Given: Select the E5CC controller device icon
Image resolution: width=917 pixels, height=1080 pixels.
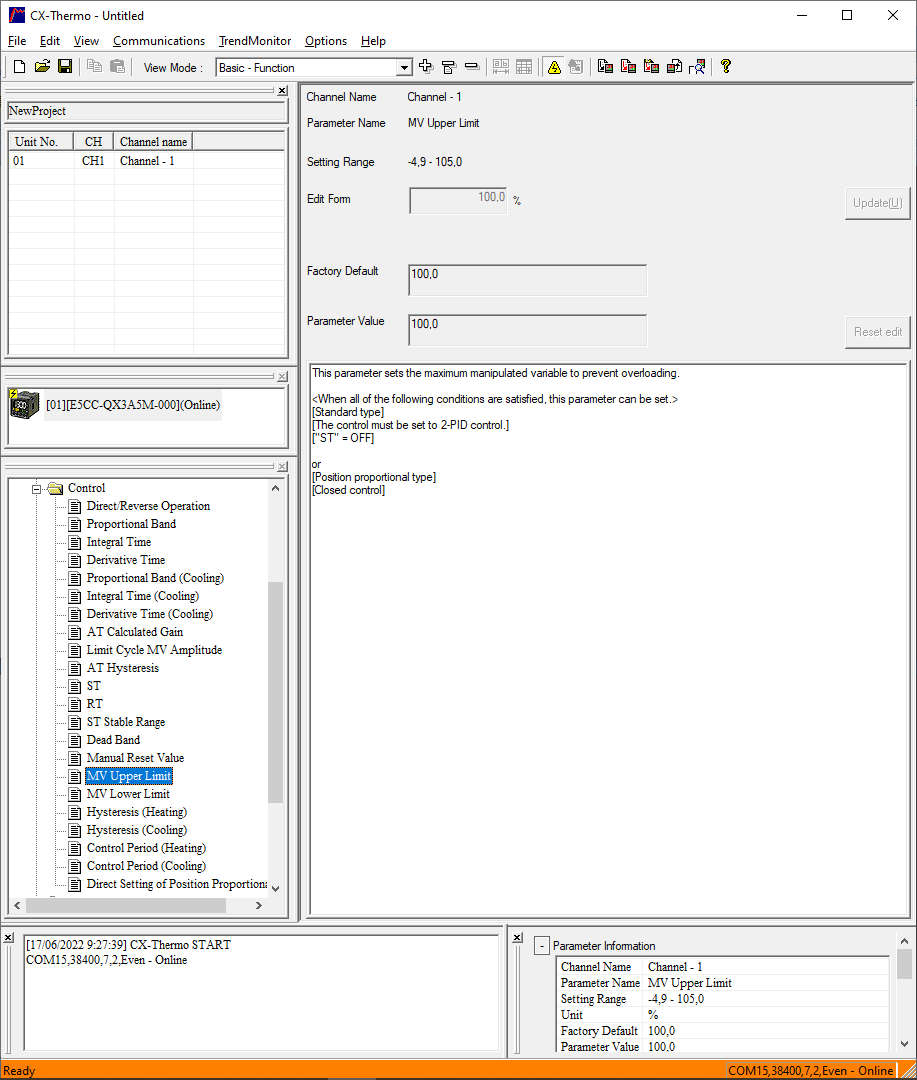Looking at the screenshot, I should pos(24,404).
